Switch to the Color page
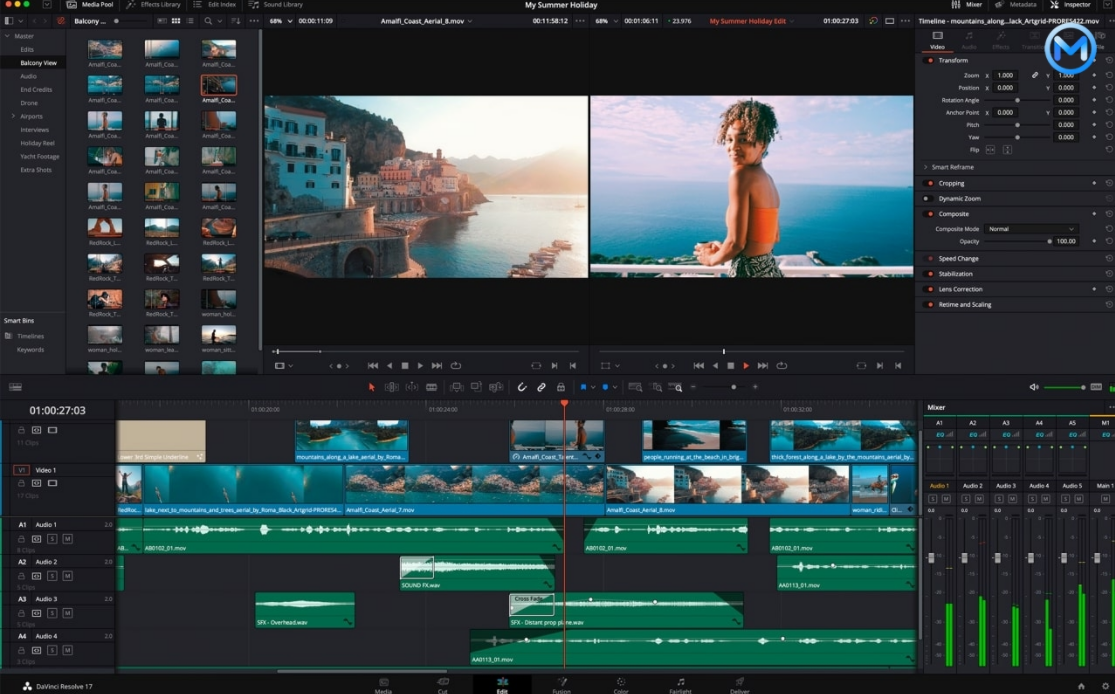Image resolution: width=1115 pixels, height=694 pixels. [x=621, y=685]
